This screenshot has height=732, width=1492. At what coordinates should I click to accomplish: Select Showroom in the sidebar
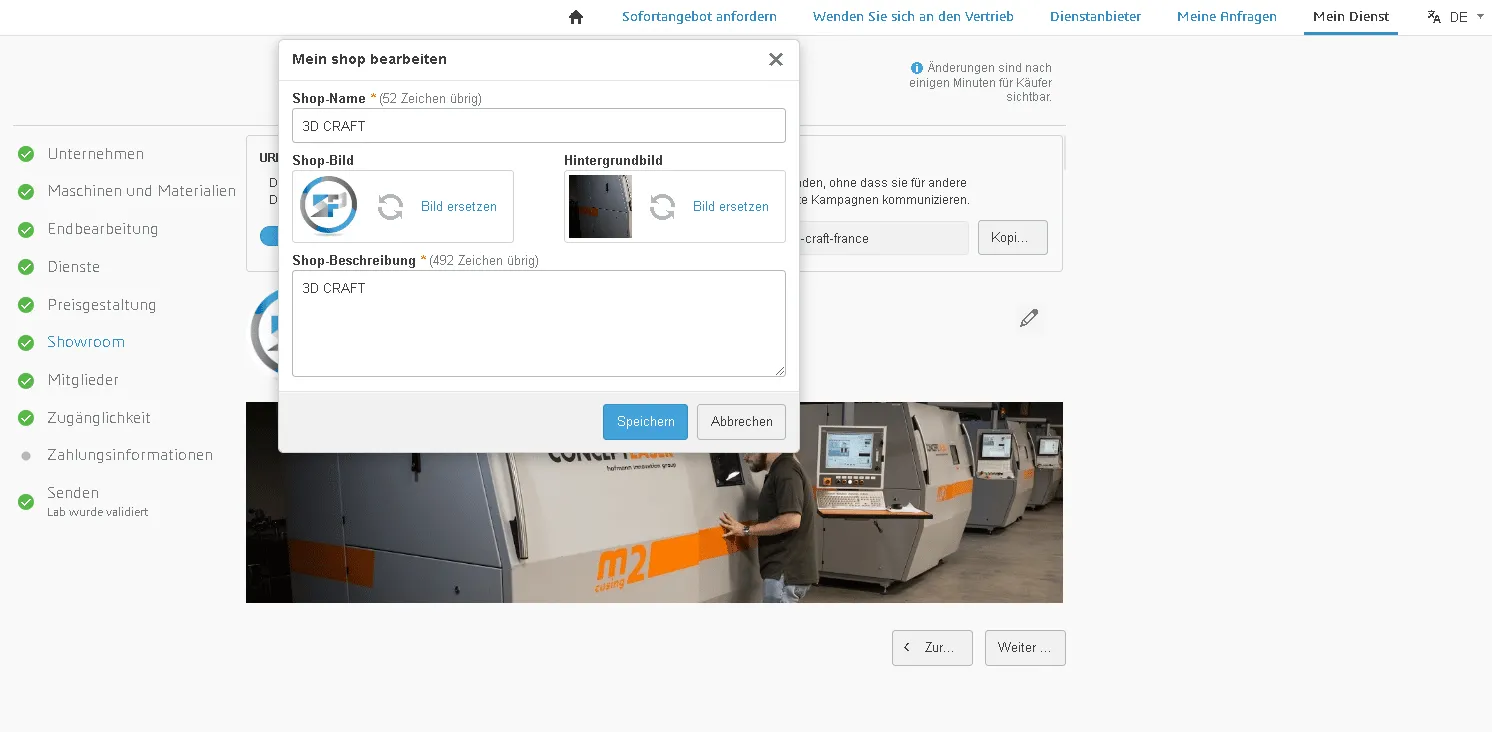point(86,341)
